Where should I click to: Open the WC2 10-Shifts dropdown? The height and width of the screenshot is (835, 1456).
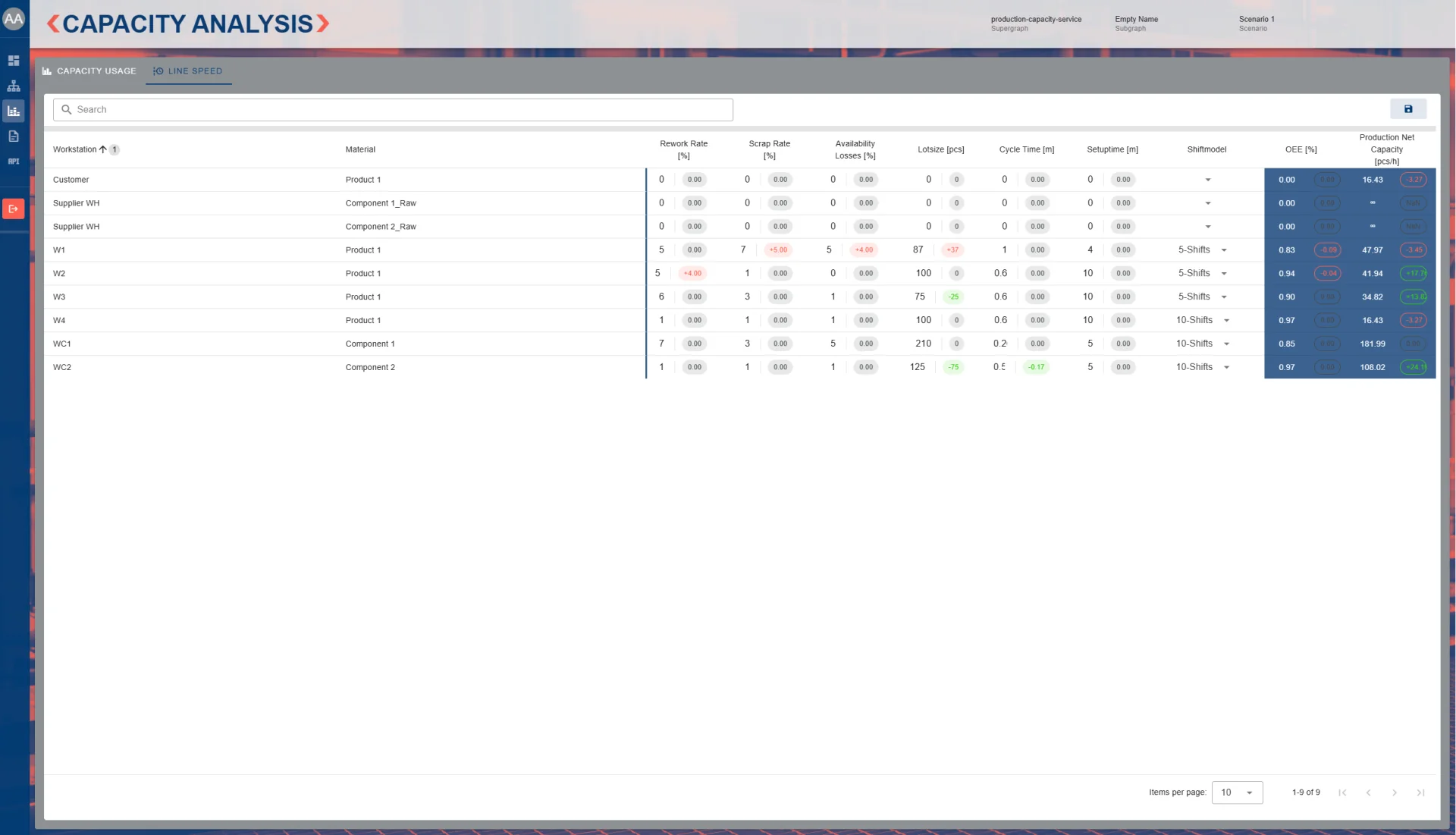coord(1225,367)
